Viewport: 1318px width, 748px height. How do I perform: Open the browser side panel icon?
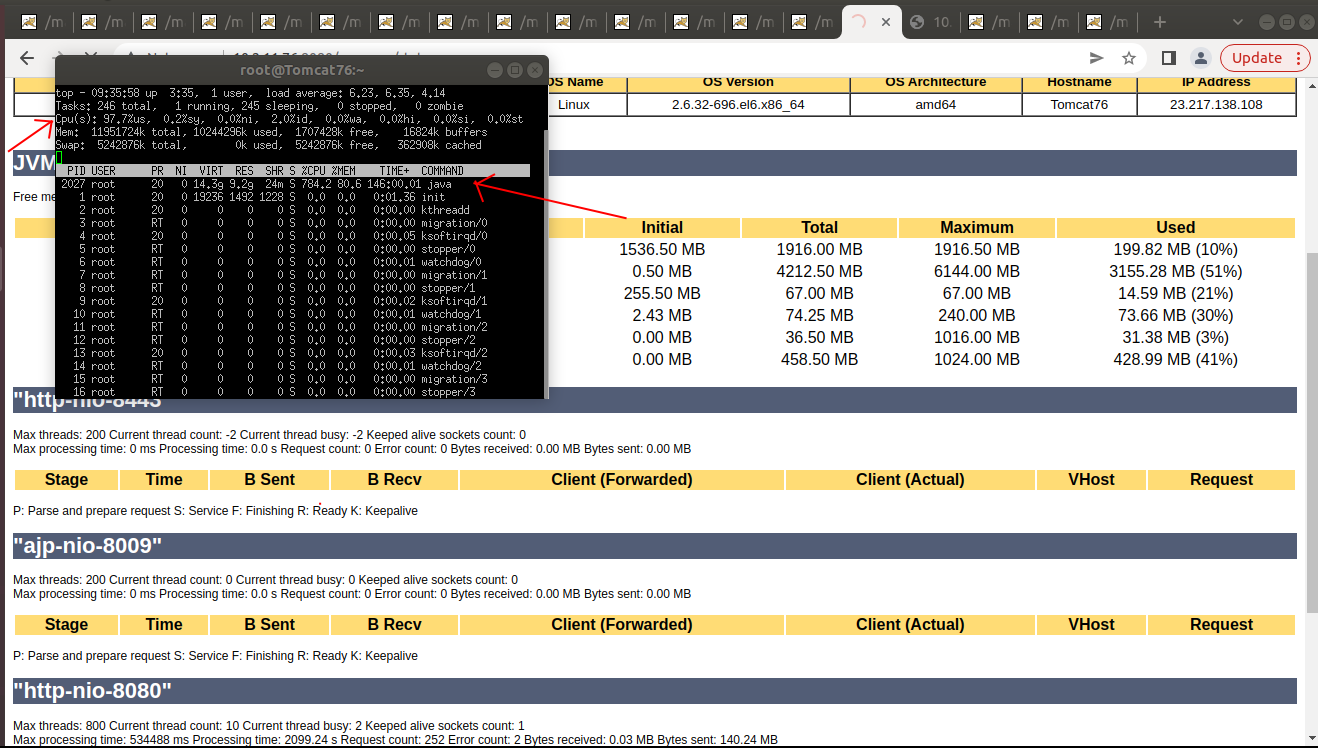coord(1168,58)
